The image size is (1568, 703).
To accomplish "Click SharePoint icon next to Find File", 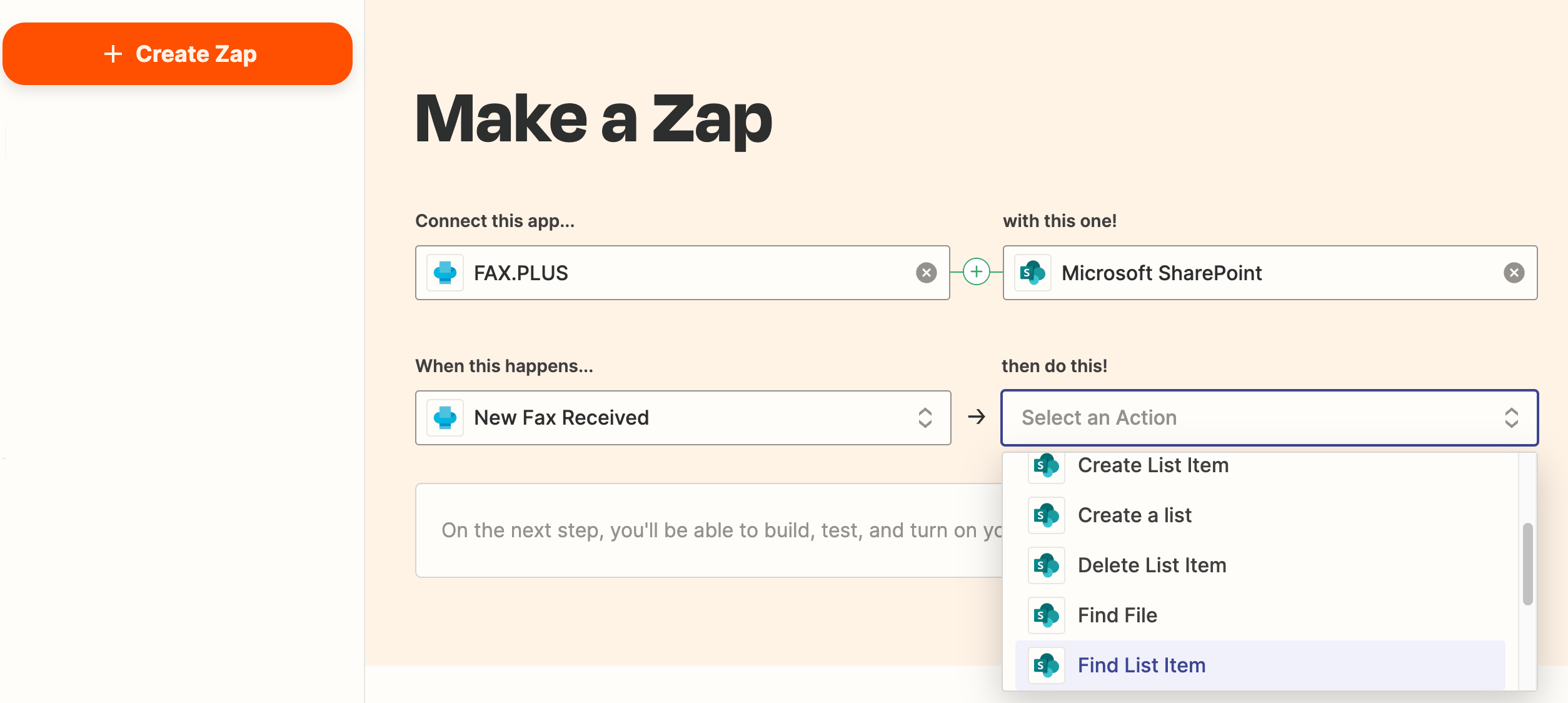I will tap(1046, 615).
